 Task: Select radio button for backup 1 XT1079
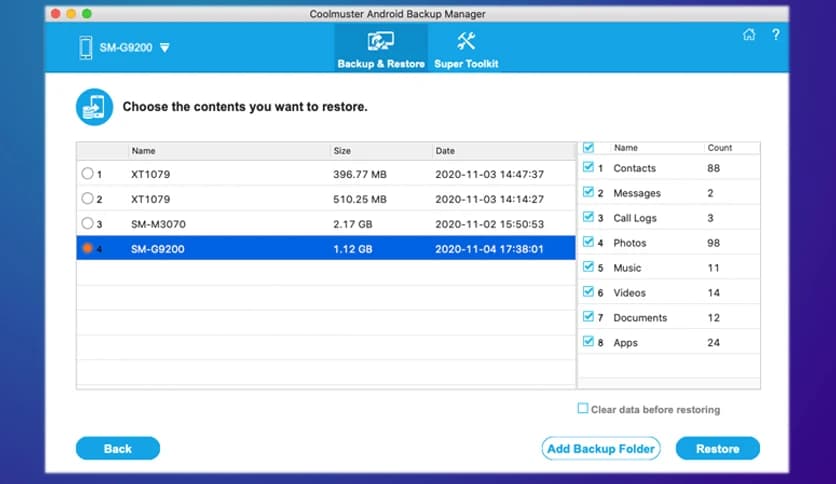tap(87, 173)
